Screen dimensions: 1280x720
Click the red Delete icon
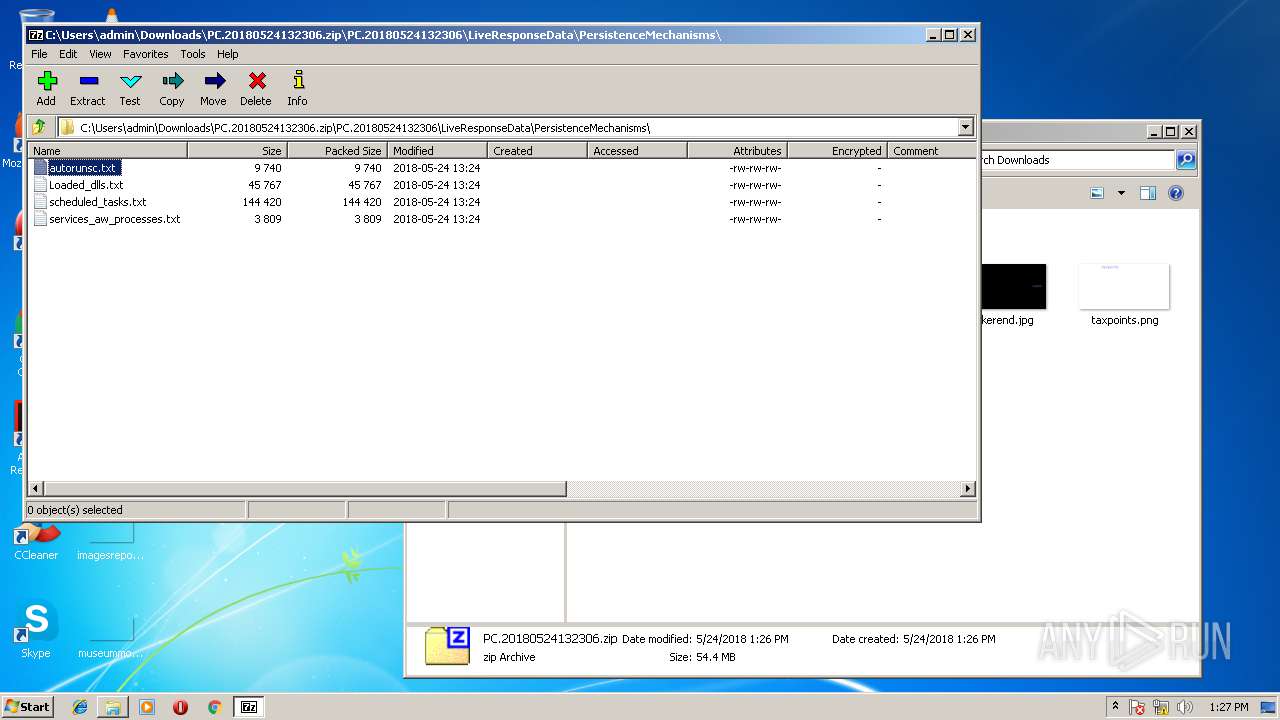coord(256,88)
